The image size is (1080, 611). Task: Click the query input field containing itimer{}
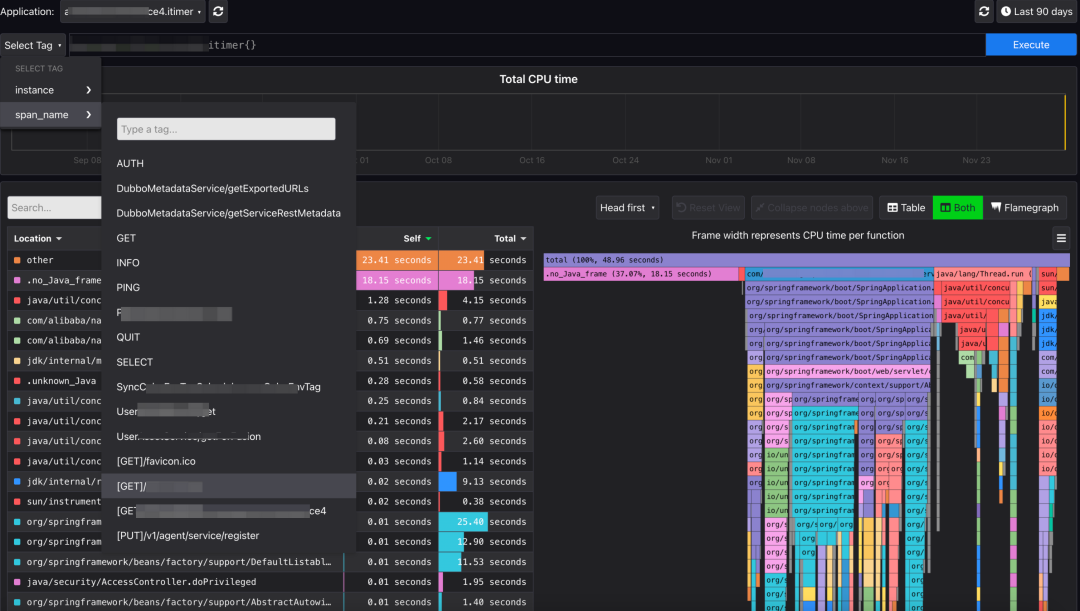coord(527,45)
